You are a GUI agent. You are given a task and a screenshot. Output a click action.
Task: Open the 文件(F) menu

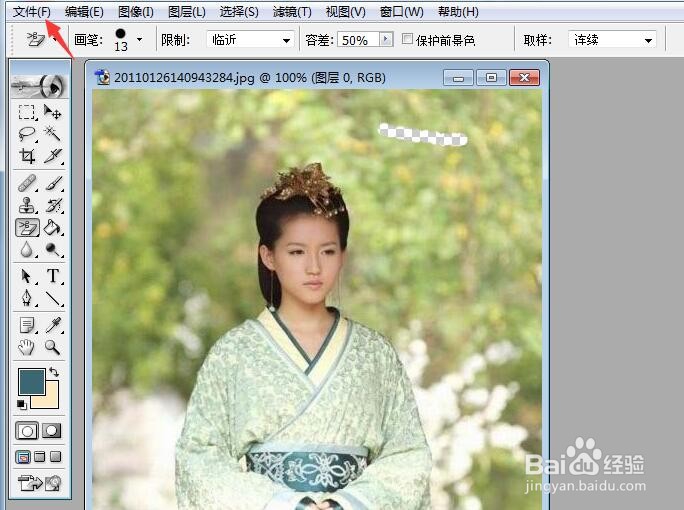point(31,12)
